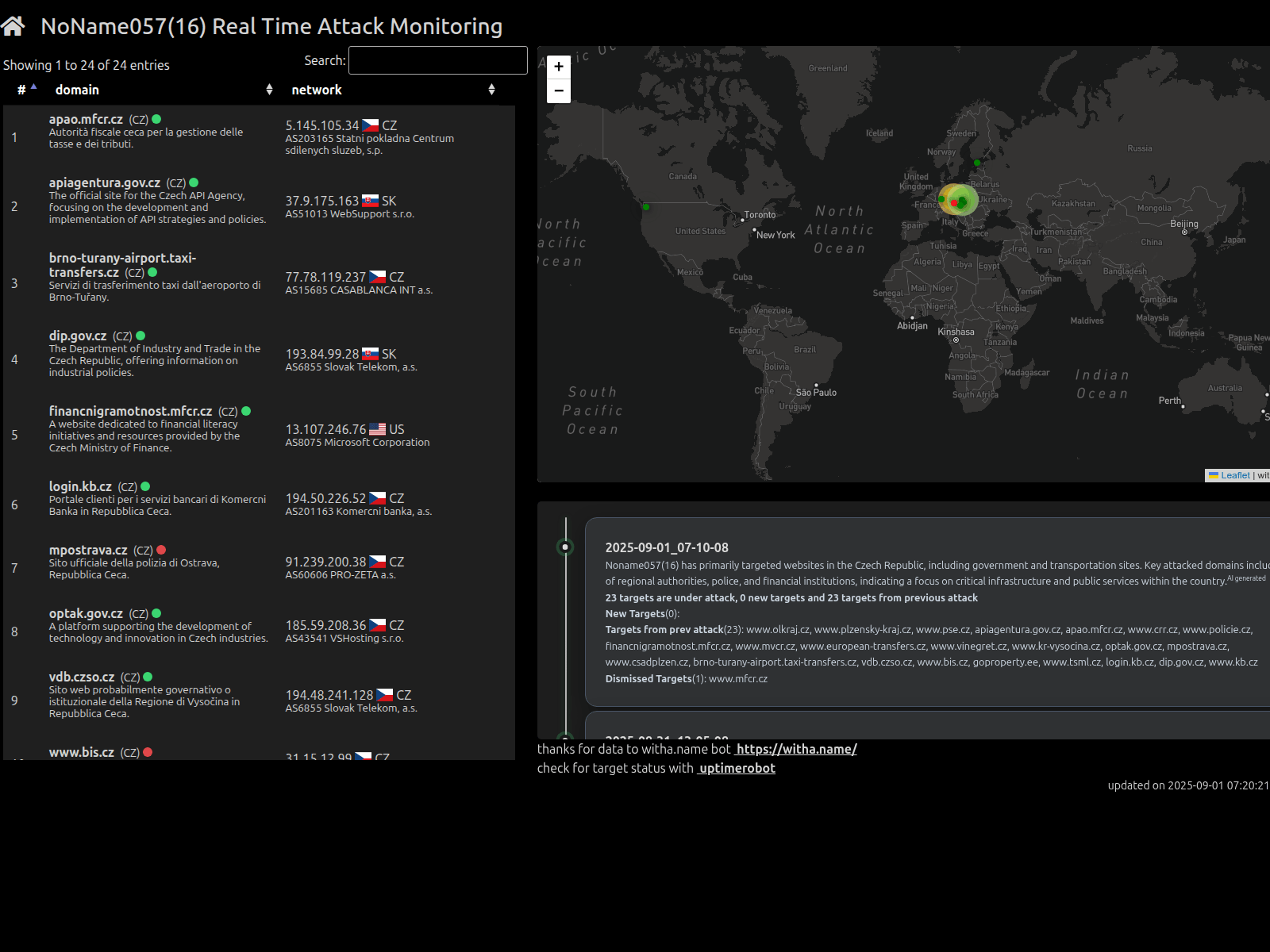Open the uptimerobot link
The width and height of the screenshot is (1270, 952).
tap(737, 768)
